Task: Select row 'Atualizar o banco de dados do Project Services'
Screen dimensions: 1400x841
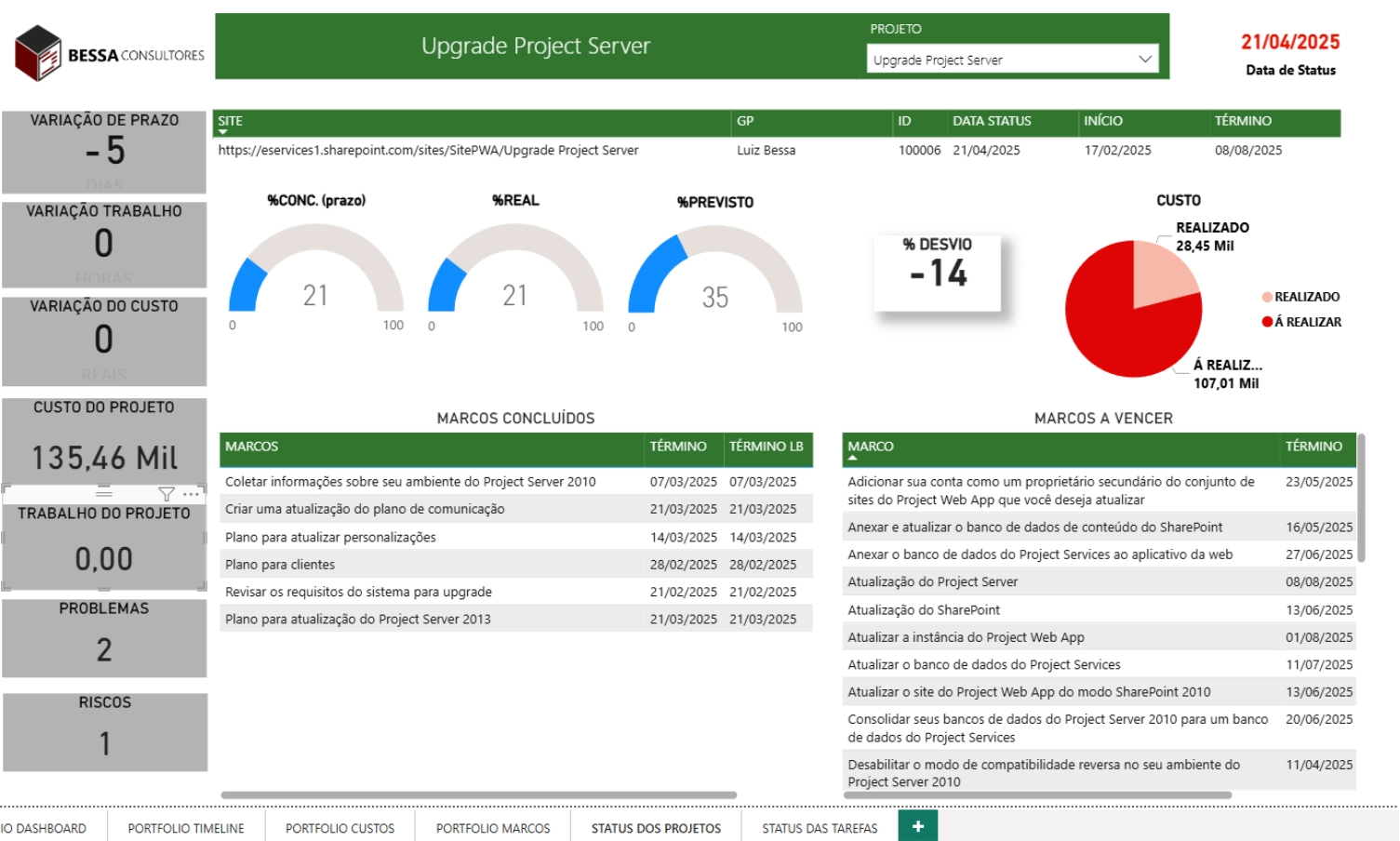Action: coord(1100,664)
